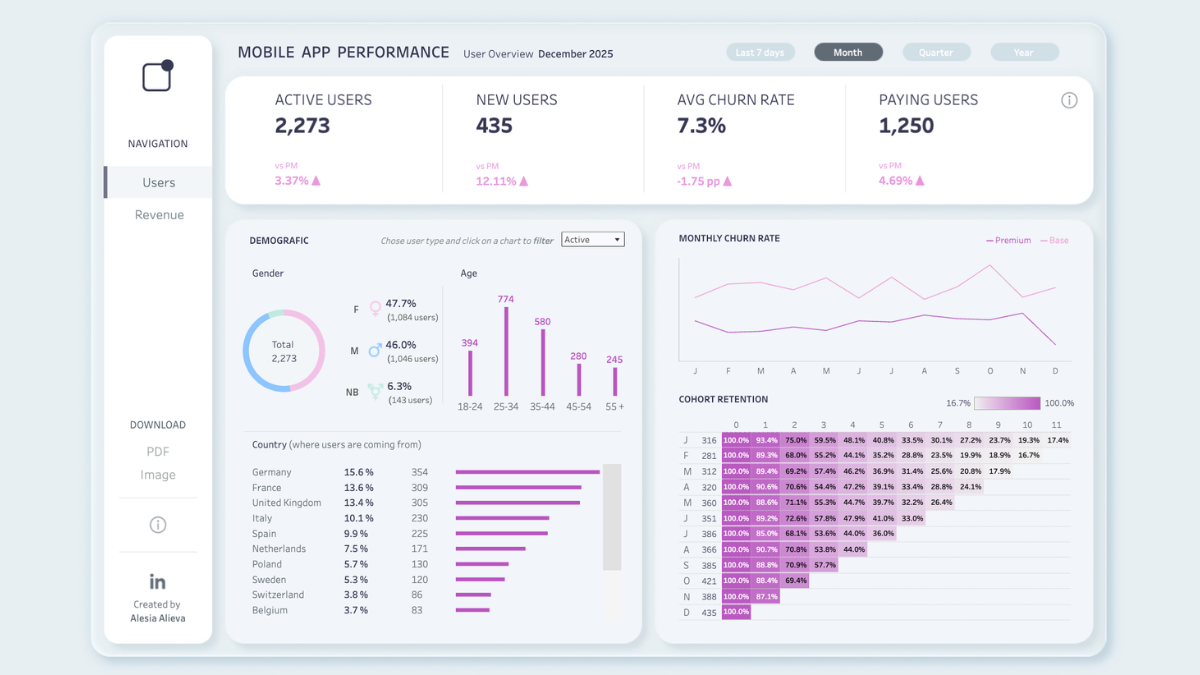
Task: Click the Active Users trend arrow
Action: pyautogui.click(x=317, y=181)
